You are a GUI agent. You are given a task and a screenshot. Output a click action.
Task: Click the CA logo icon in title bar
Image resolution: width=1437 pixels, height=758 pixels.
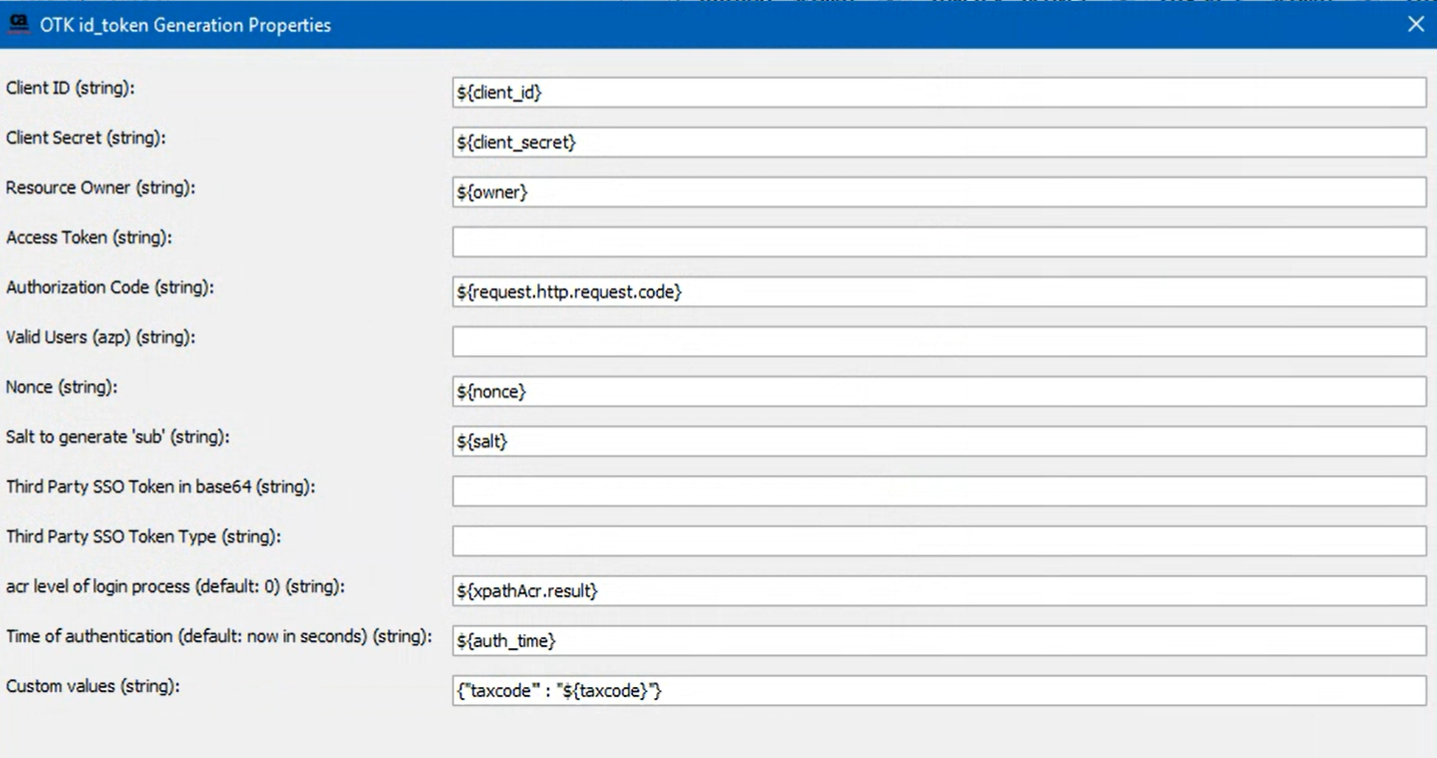[21, 23]
